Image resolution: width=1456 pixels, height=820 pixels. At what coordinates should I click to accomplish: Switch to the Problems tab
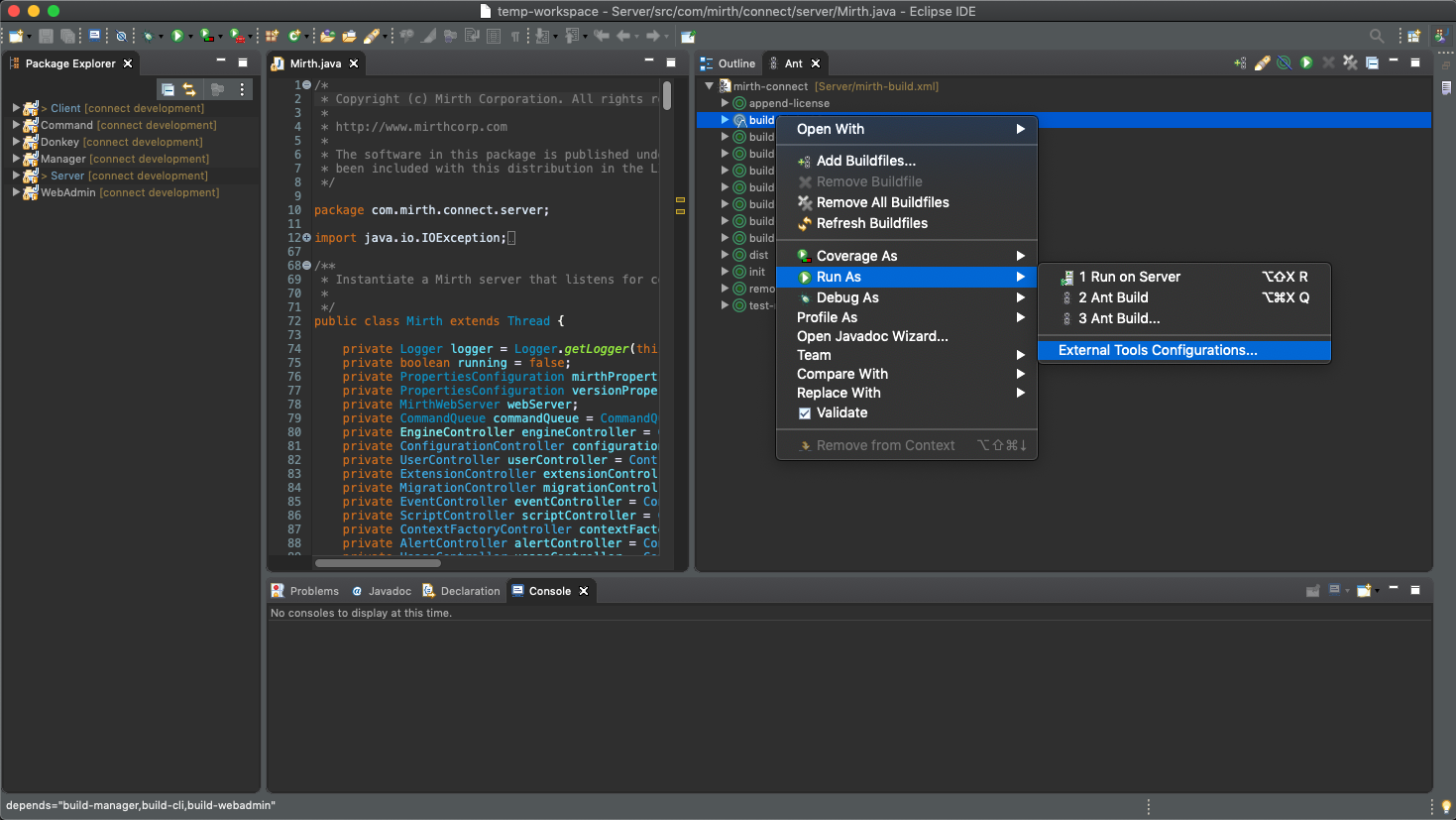pos(305,591)
